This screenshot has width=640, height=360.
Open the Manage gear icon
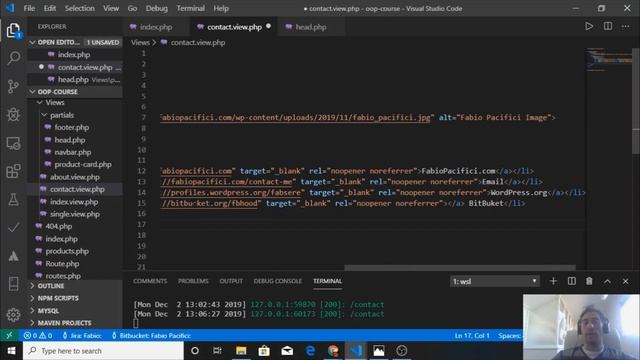pyautogui.click(x=13, y=315)
